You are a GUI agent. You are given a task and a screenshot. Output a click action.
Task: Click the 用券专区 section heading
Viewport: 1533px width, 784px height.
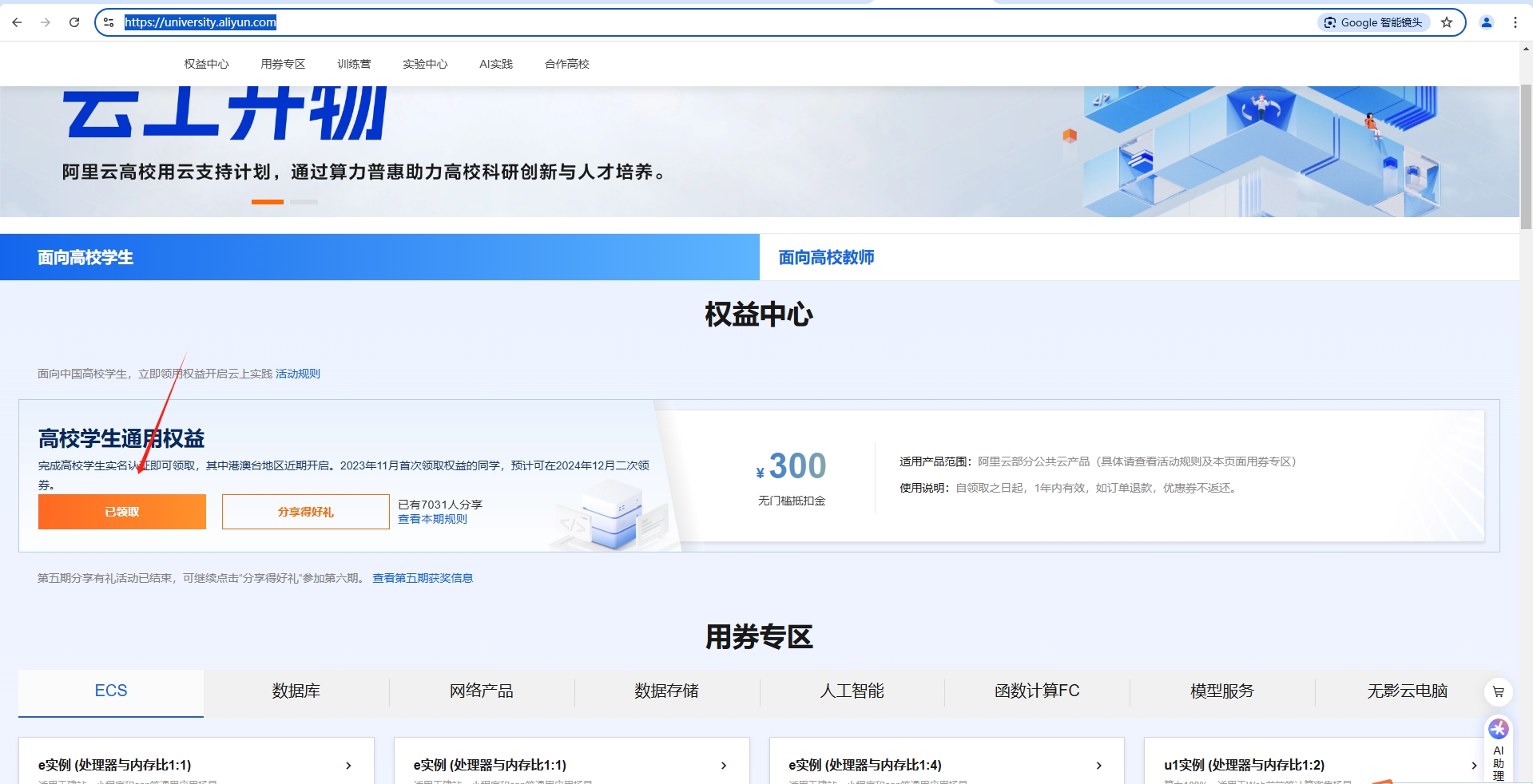759,637
